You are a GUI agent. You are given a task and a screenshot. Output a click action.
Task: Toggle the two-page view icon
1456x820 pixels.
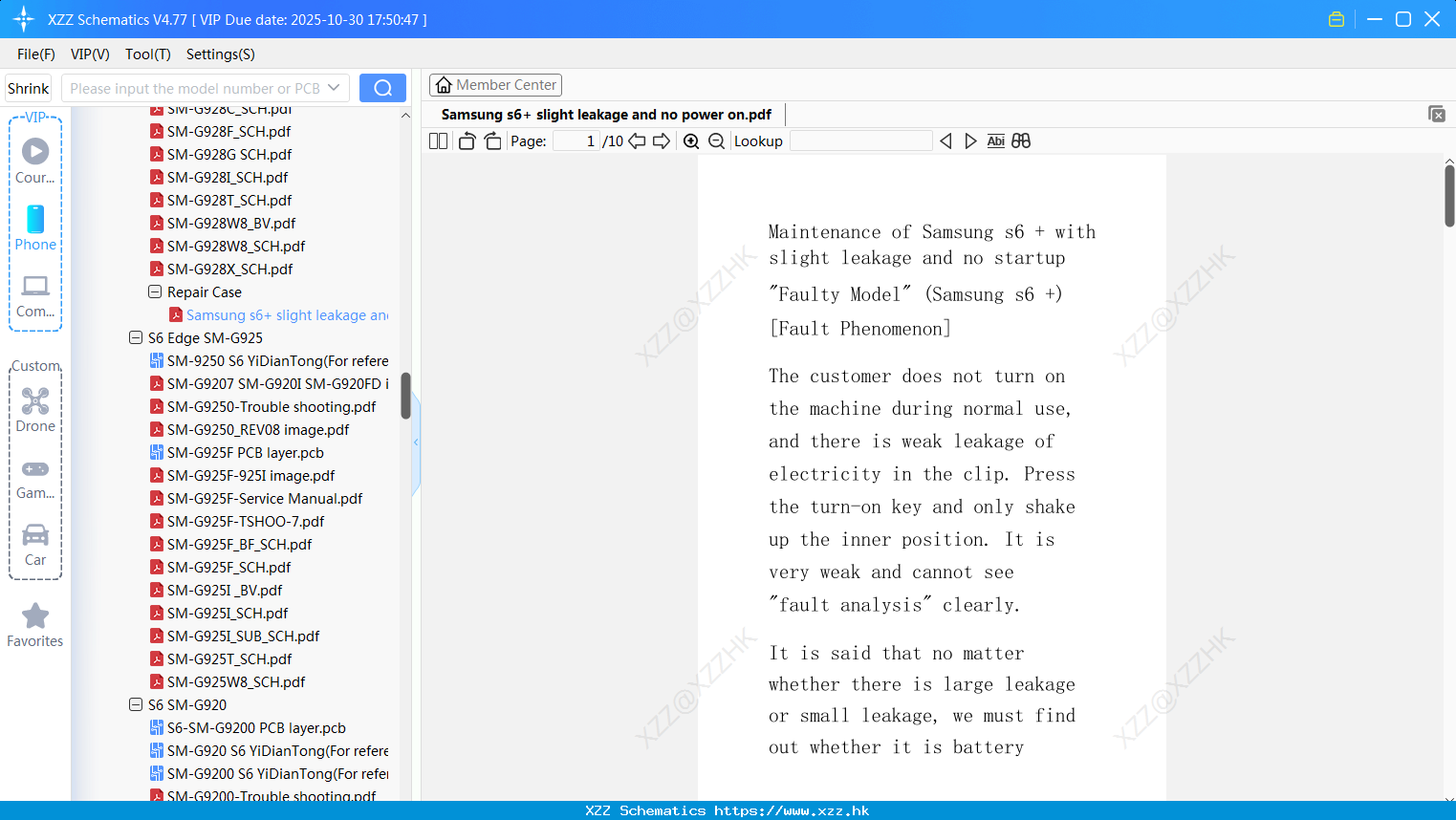(x=438, y=141)
